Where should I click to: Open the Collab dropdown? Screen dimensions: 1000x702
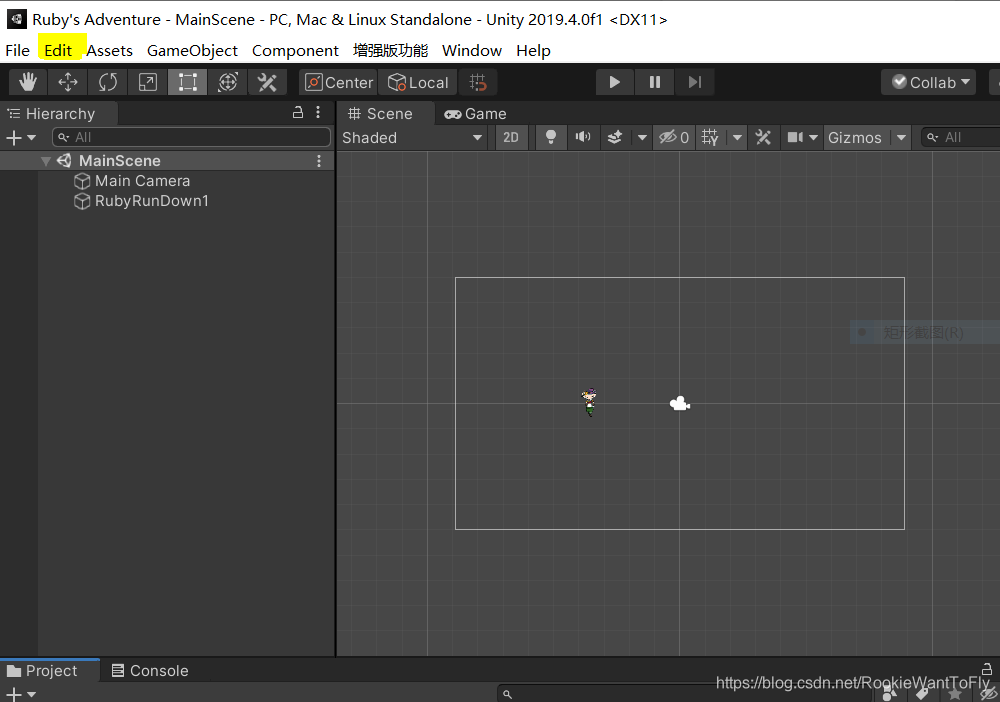929,82
